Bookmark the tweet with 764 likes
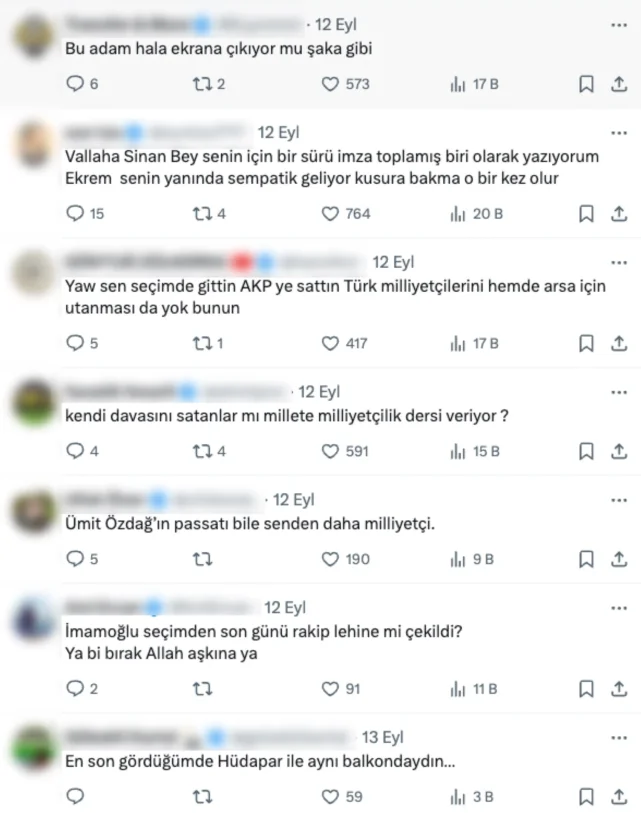This screenshot has width=641, height=813. pyautogui.click(x=586, y=214)
